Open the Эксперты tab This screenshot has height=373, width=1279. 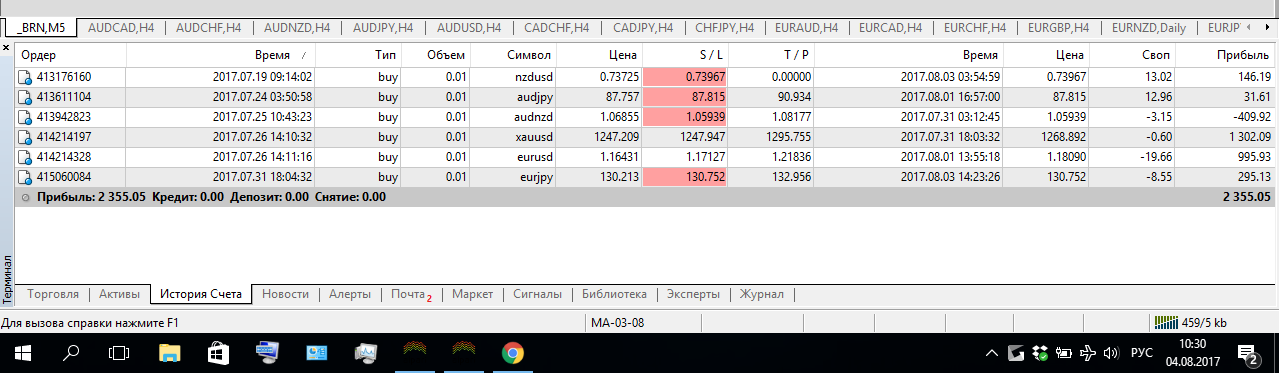pyautogui.click(x=693, y=294)
